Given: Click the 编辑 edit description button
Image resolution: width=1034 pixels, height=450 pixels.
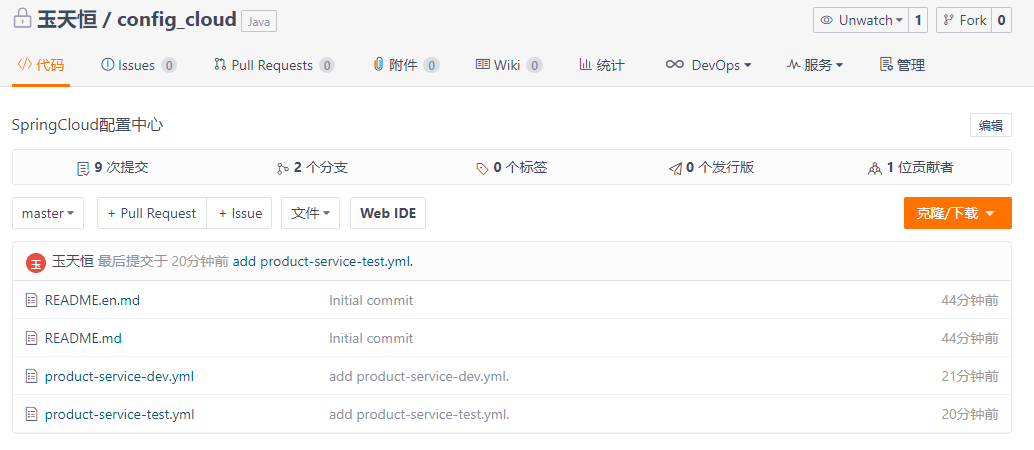Looking at the screenshot, I should 990,125.
